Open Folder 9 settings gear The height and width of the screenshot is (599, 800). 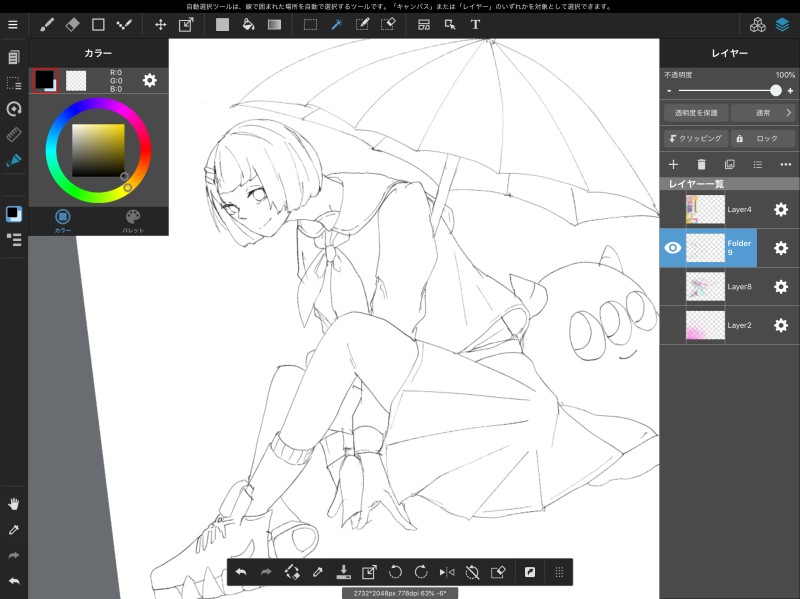coord(781,248)
